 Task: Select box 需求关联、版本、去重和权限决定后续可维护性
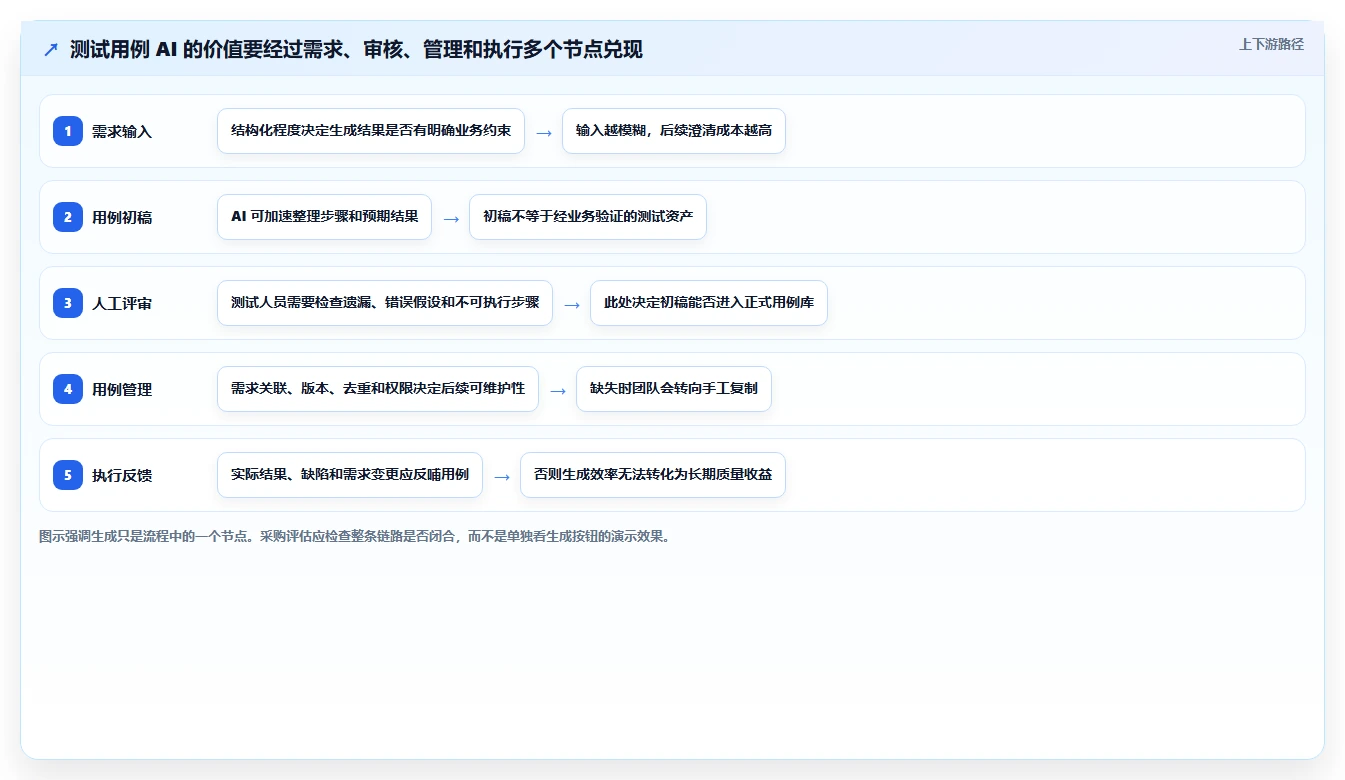pyautogui.click(x=378, y=389)
